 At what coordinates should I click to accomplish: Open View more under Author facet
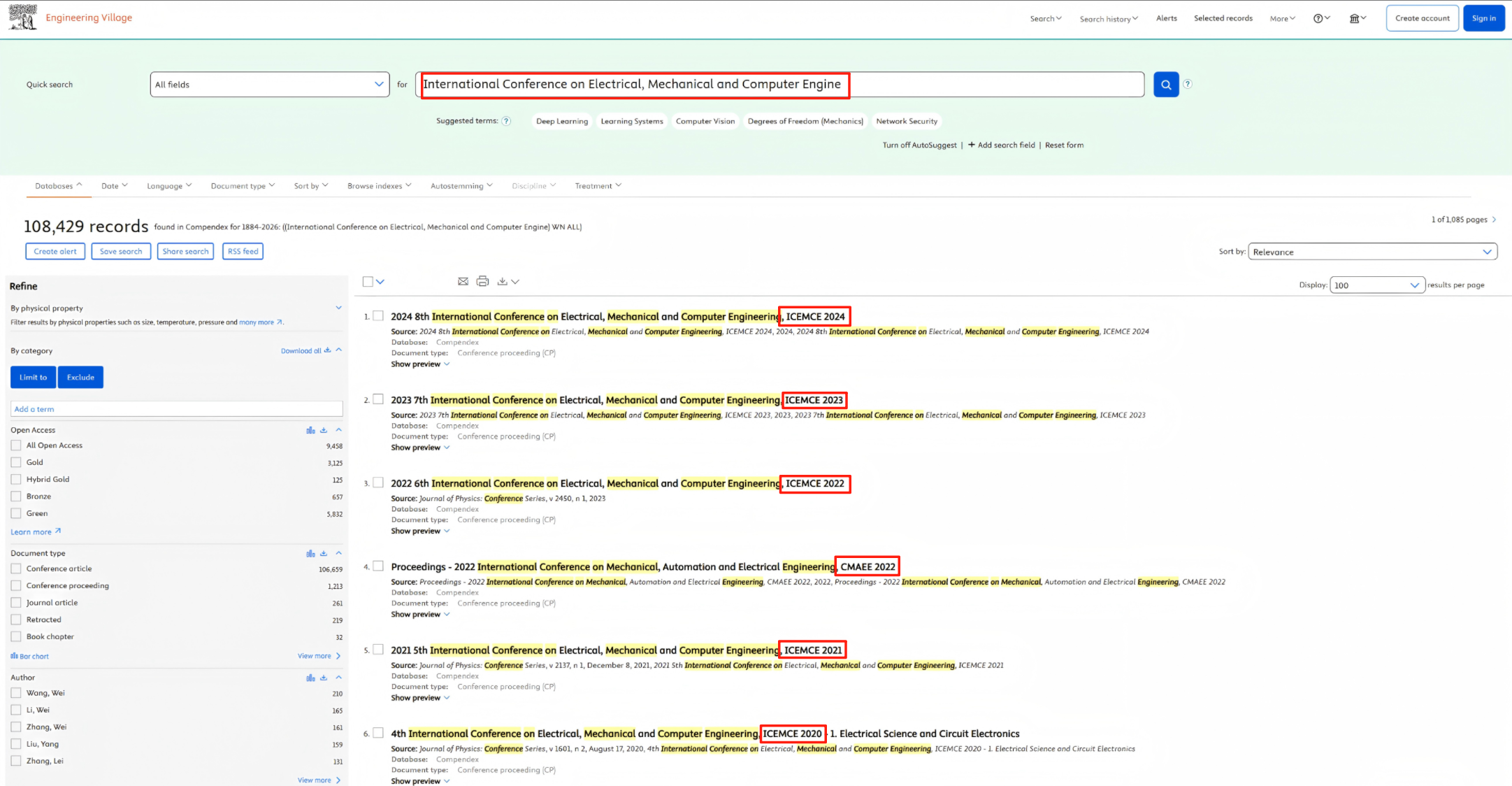(319, 780)
